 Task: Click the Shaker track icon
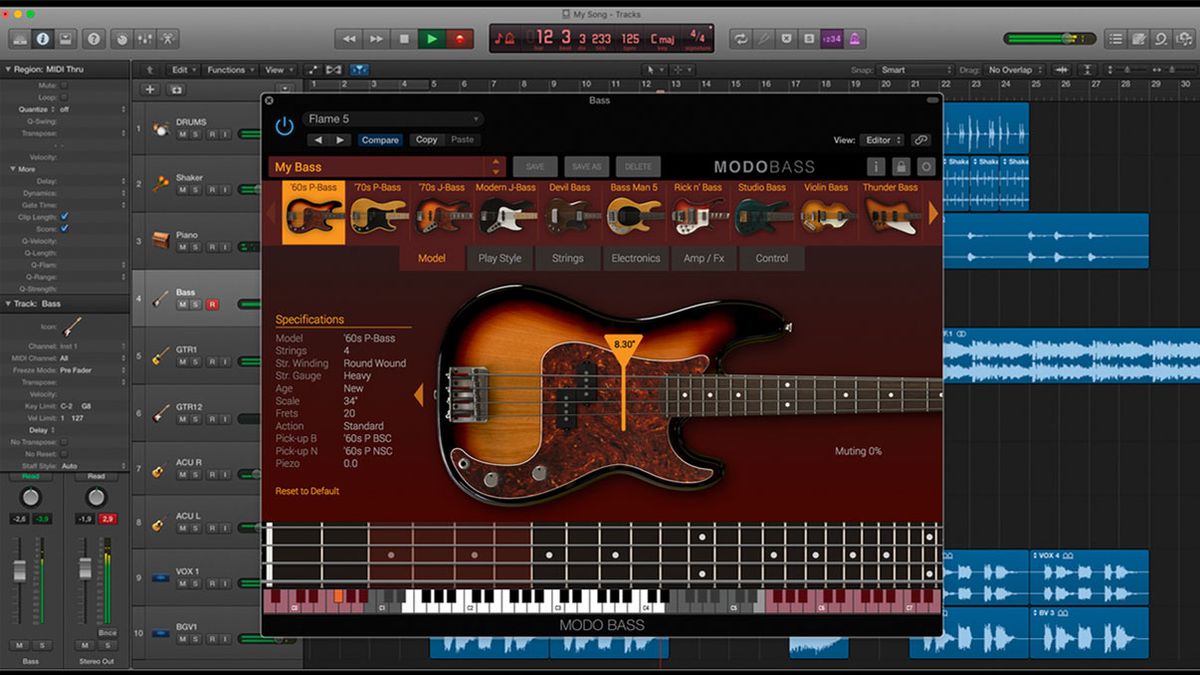tap(160, 183)
